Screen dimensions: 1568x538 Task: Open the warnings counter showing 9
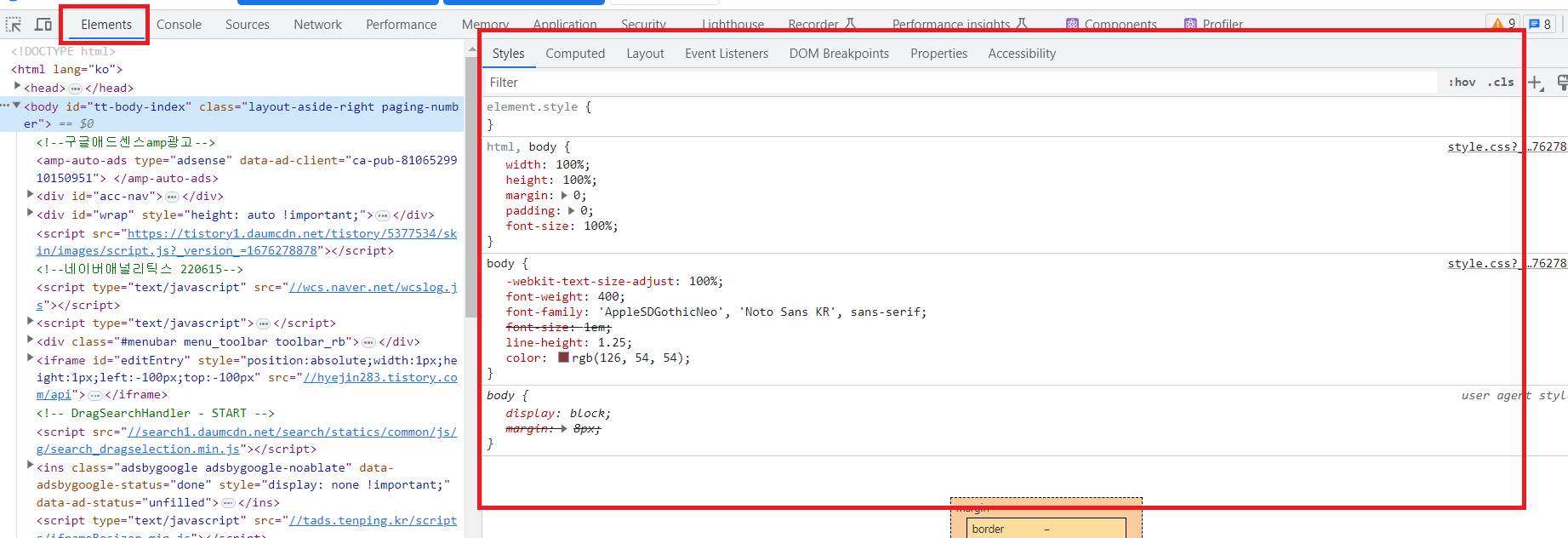(x=1503, y=24)
